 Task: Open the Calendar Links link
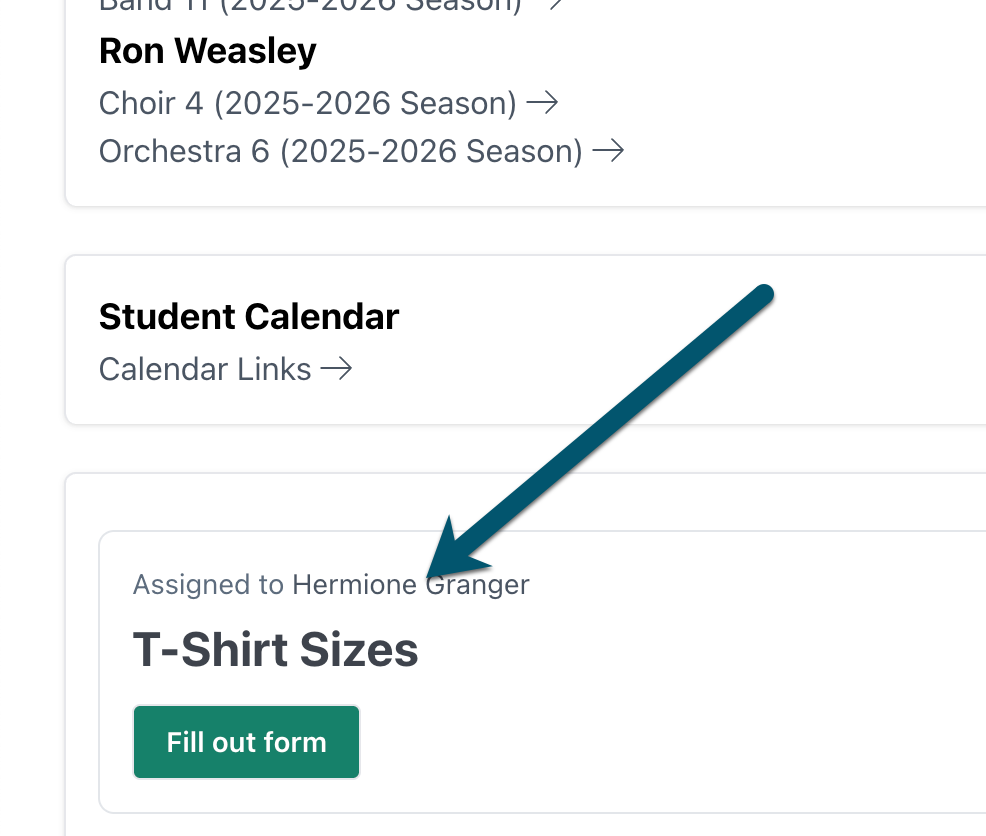tap(205, 369)
